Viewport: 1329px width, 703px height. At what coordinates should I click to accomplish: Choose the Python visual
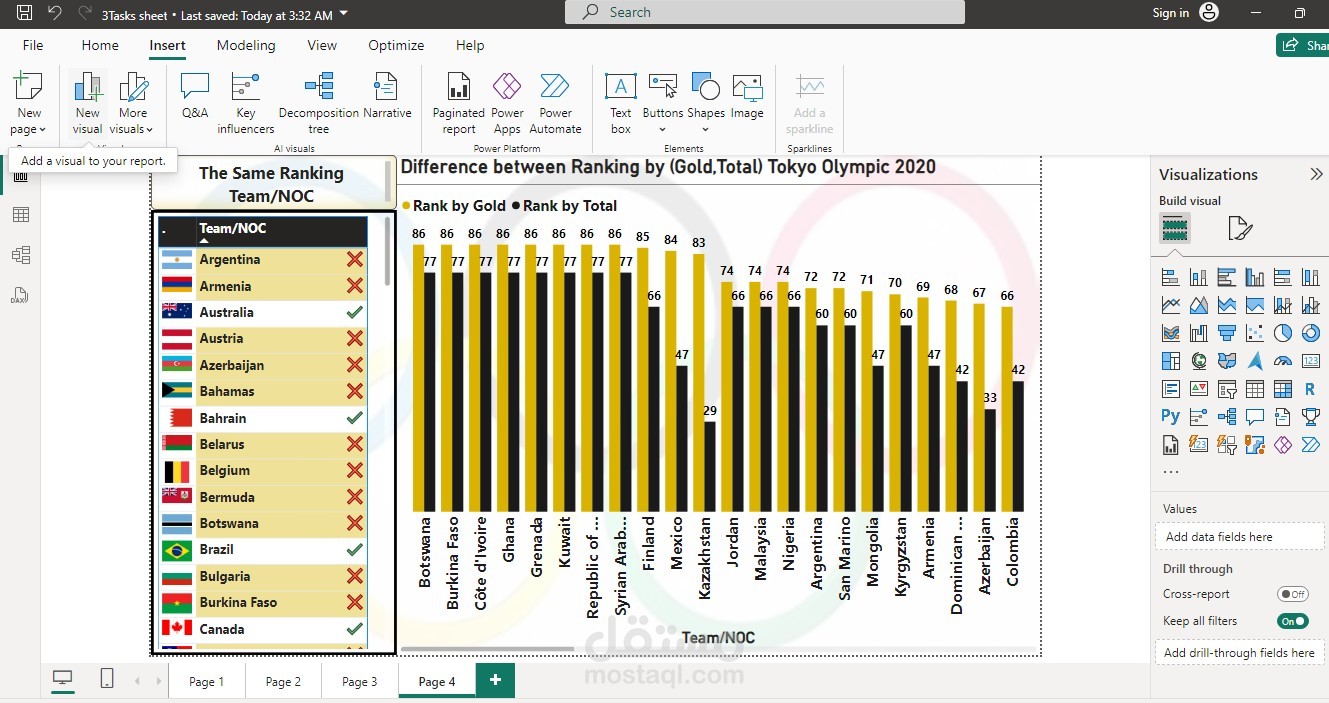tap(1170, 416)
